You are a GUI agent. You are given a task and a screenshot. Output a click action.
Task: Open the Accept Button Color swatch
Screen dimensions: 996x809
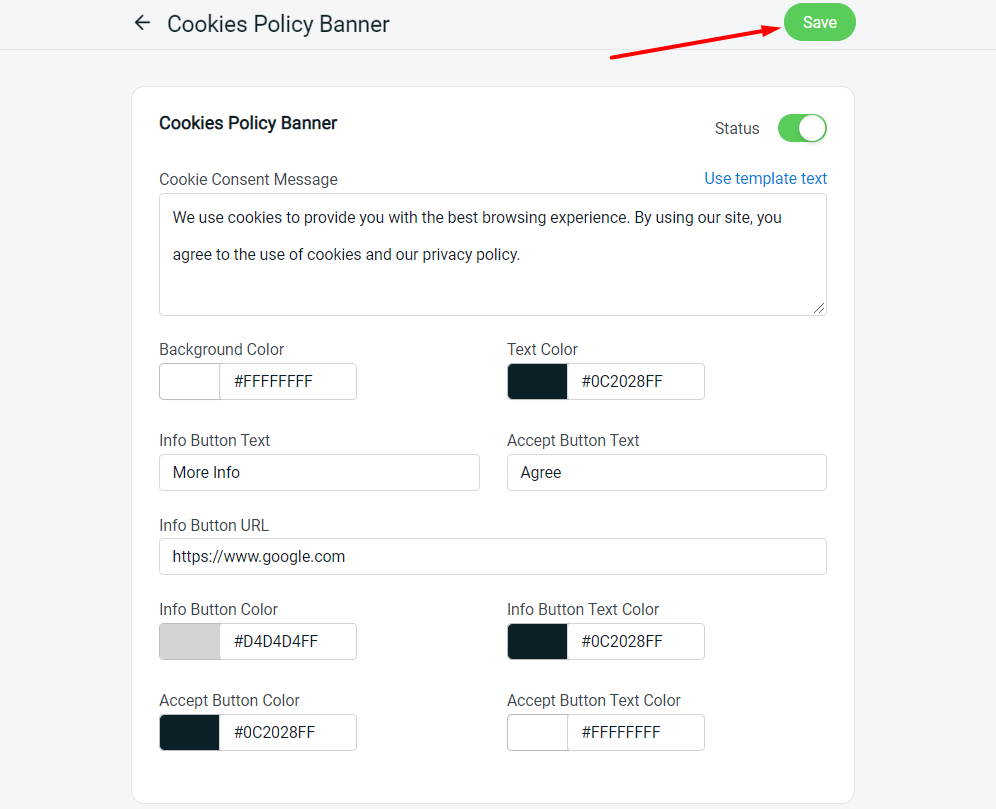pyautogui.click(x=190, y=733)
